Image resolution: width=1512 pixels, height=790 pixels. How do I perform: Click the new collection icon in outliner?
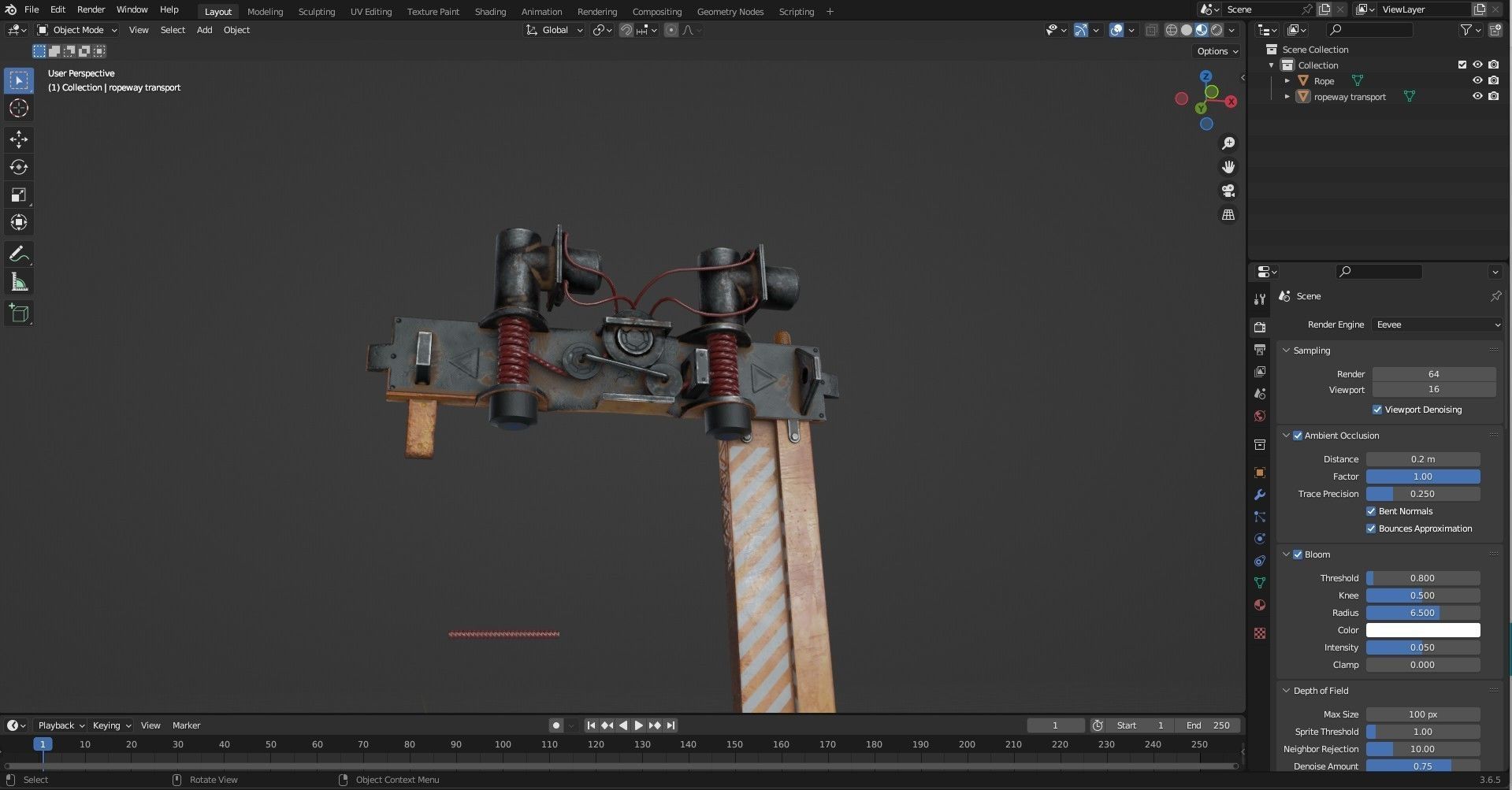(1494, 30)
